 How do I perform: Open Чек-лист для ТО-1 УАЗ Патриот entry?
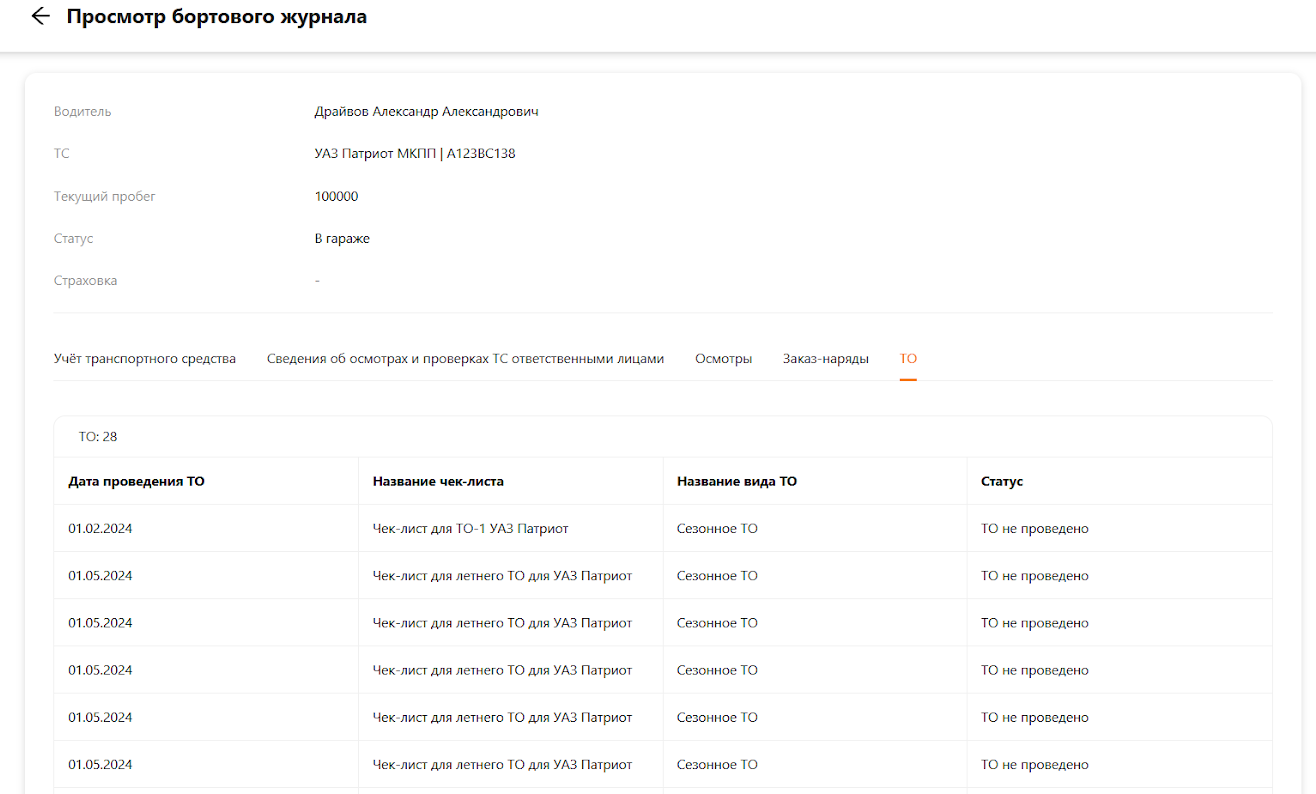(x=470, y=529)
